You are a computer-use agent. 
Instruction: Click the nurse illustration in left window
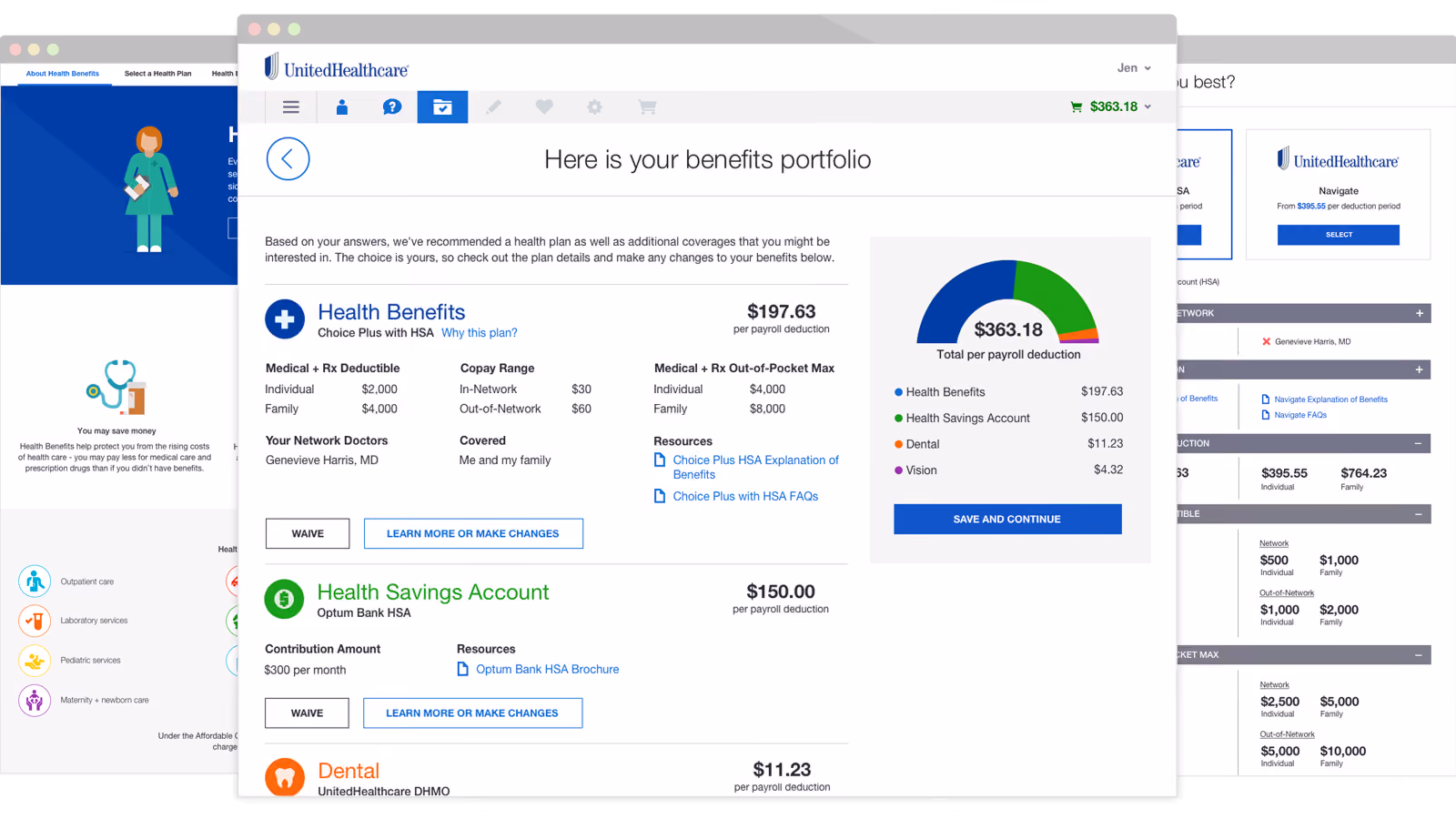(x=150, y=189)
